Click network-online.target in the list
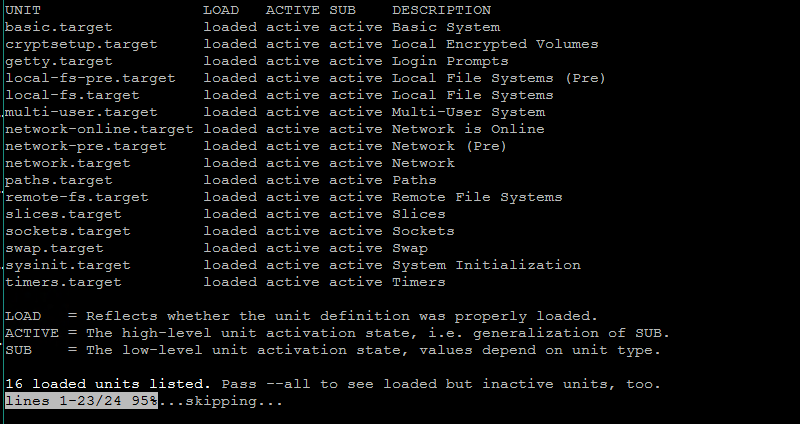Image resolution: width=800 pixels, height=424 pixels. [99, 130]
